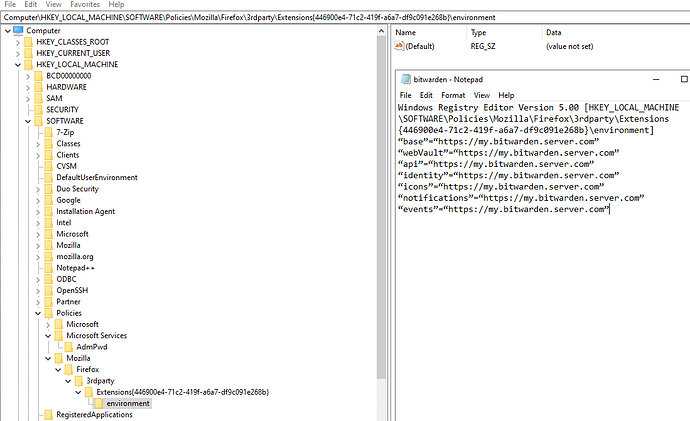Select the Microsoft key under SOFTWARE
Image resolution: width=690 pixels, height=421 pixels.
[72, 234]
